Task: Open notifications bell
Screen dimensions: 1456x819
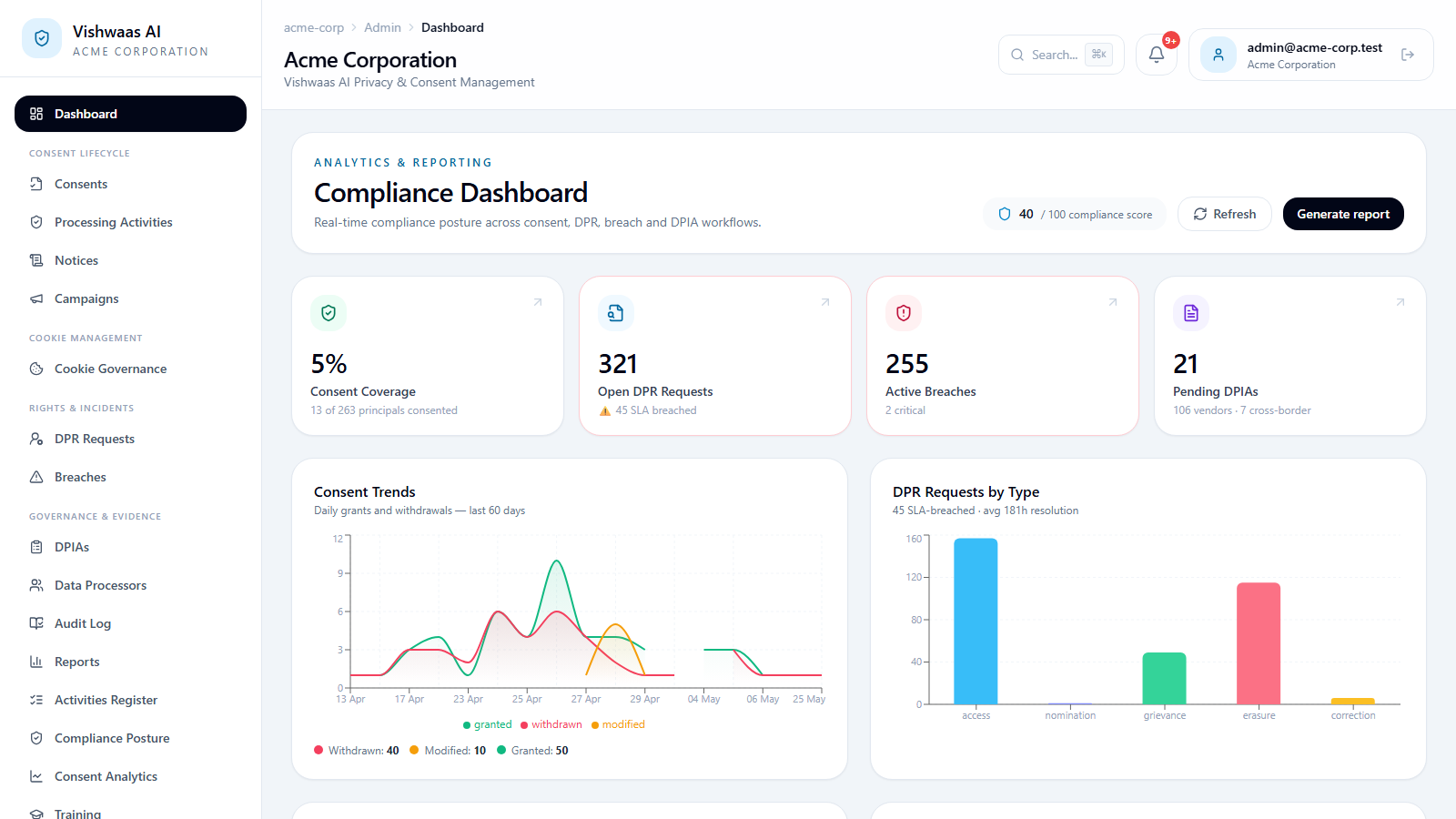Action: tap(1157, 55)
